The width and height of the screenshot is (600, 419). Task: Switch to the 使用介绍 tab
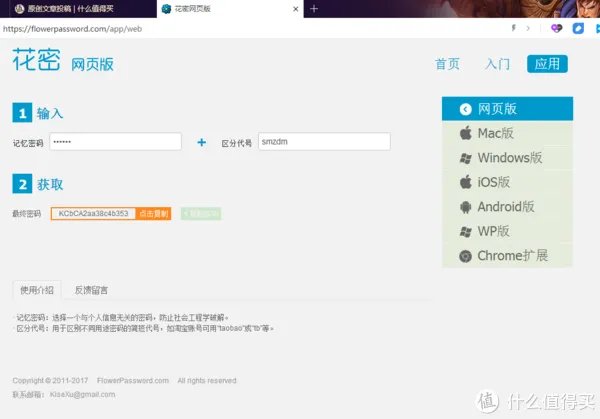pos(37,290)
